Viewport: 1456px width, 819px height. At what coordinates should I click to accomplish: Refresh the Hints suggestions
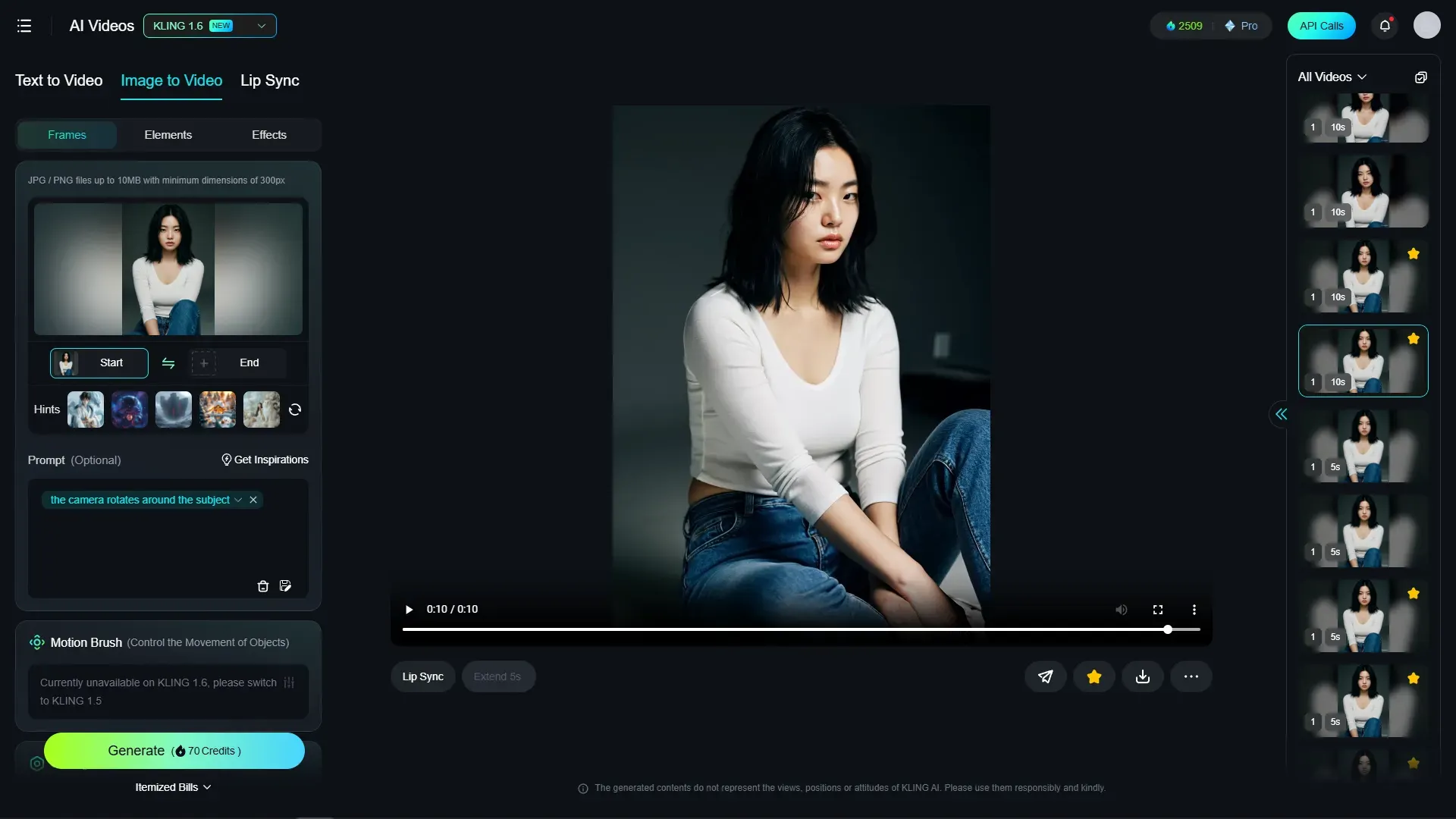click(295, 409)
